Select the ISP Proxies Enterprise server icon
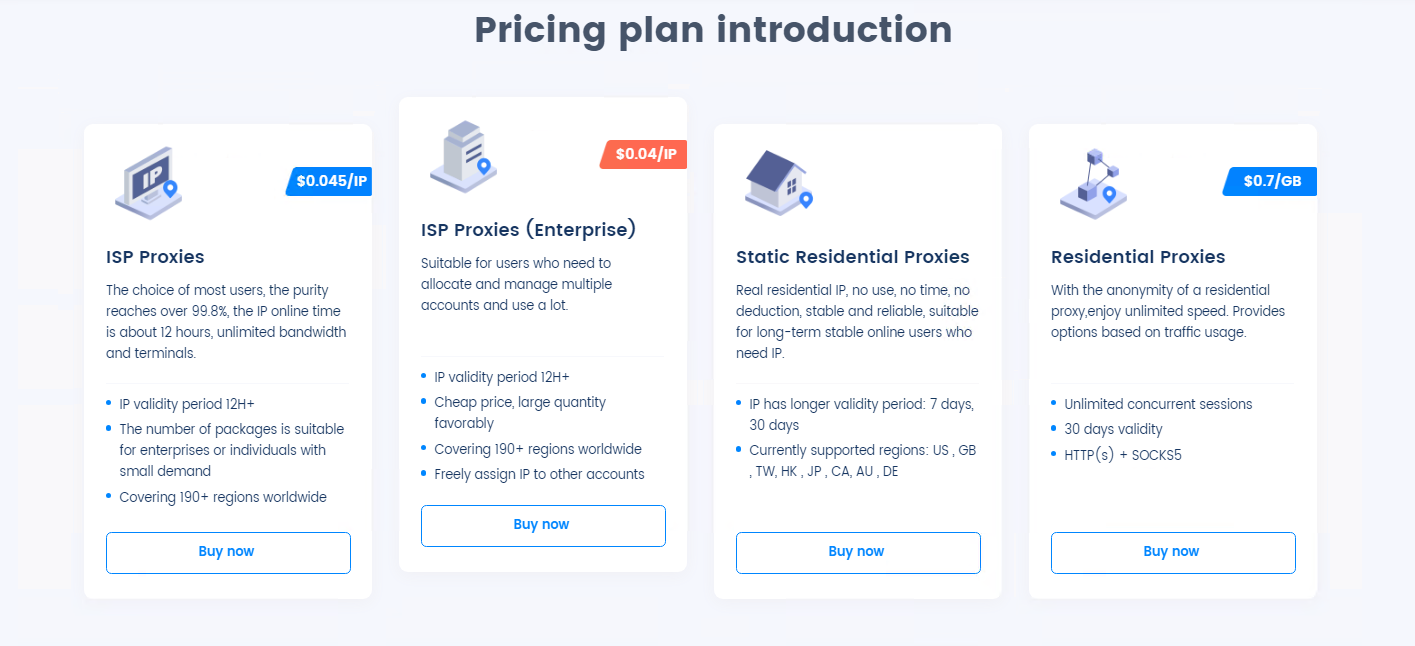This screenshot has width=1415, height=646. (463, 155)
